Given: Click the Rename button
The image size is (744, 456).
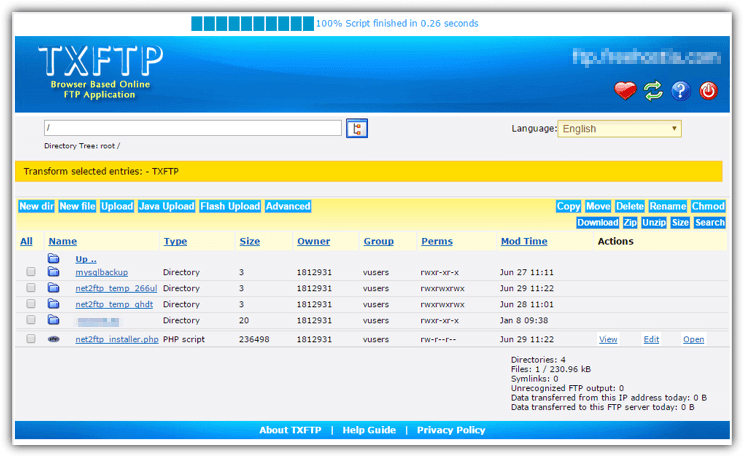Looking at the screenshot, I should coord(668,206).
